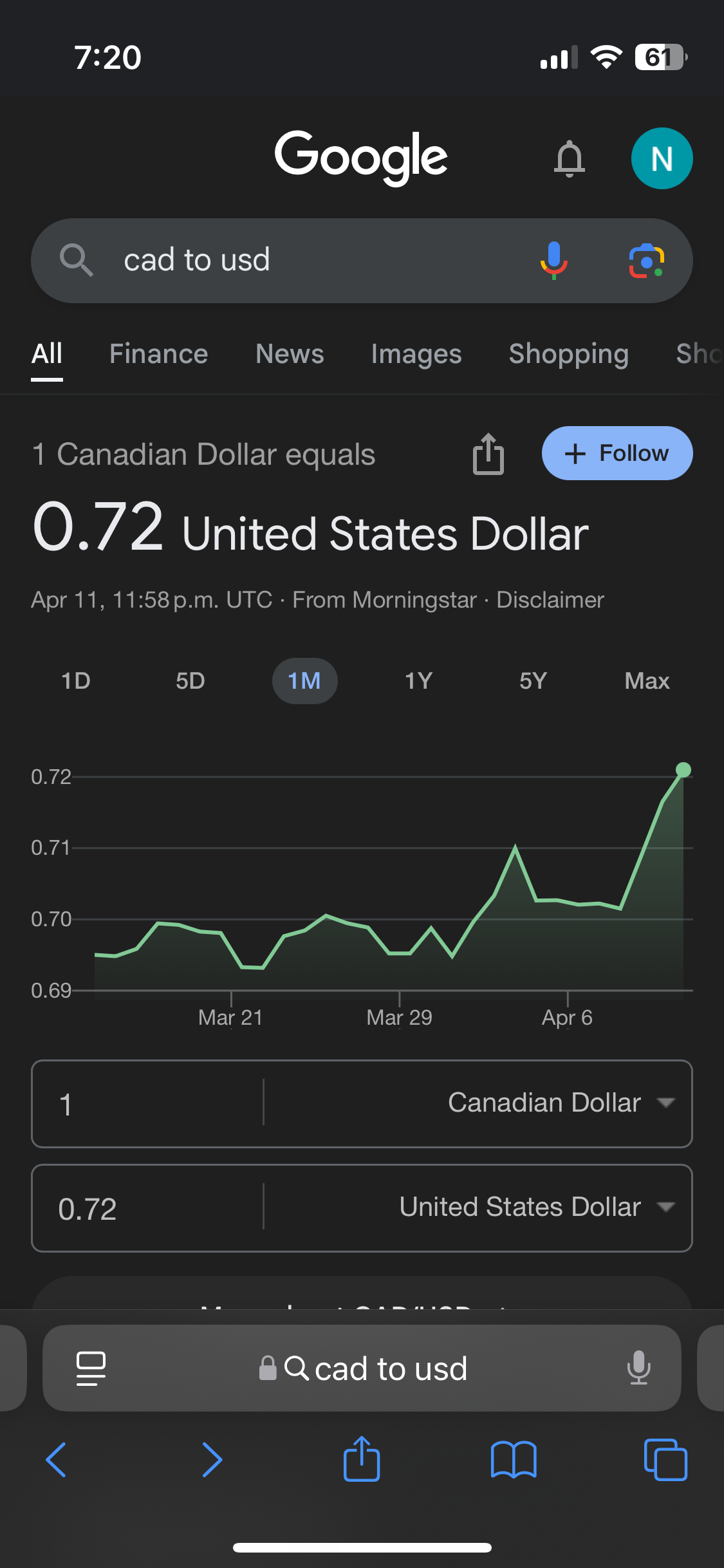Switch chart to 5Y range
The width and height of the screenshot is (724, 1568).
click(533, 681)
